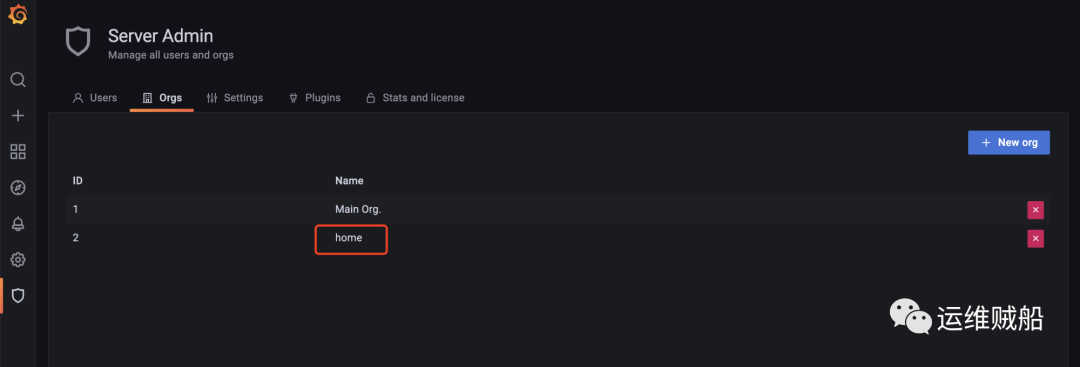Open the Alerting bell icon
Screen dimensions: 1080x367
click(18, 224)
